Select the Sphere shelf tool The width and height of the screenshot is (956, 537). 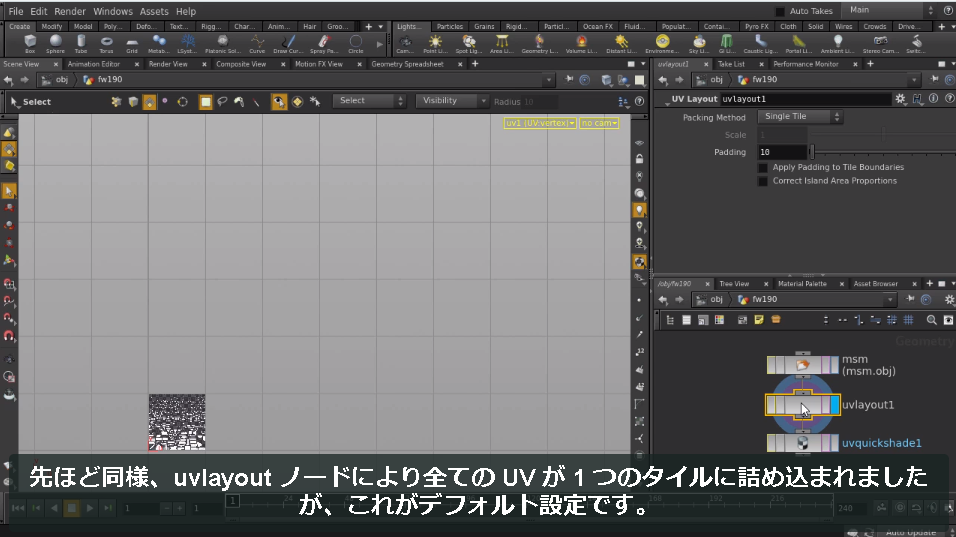(55, 43)
